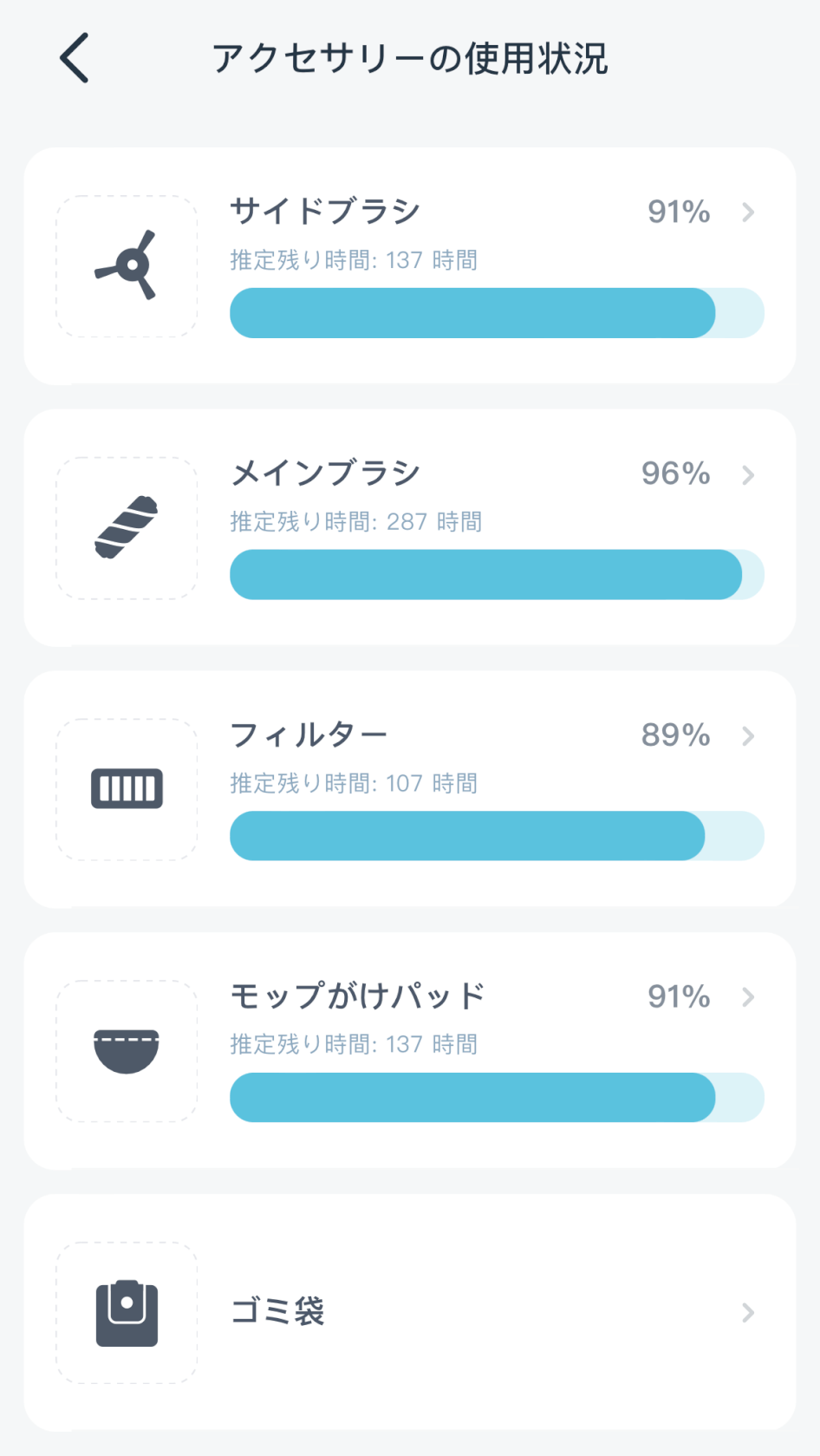This screenshot has width=820, height=1456.
Task: Expand フィルター details via chevron
Action: (x=748, y=736)
